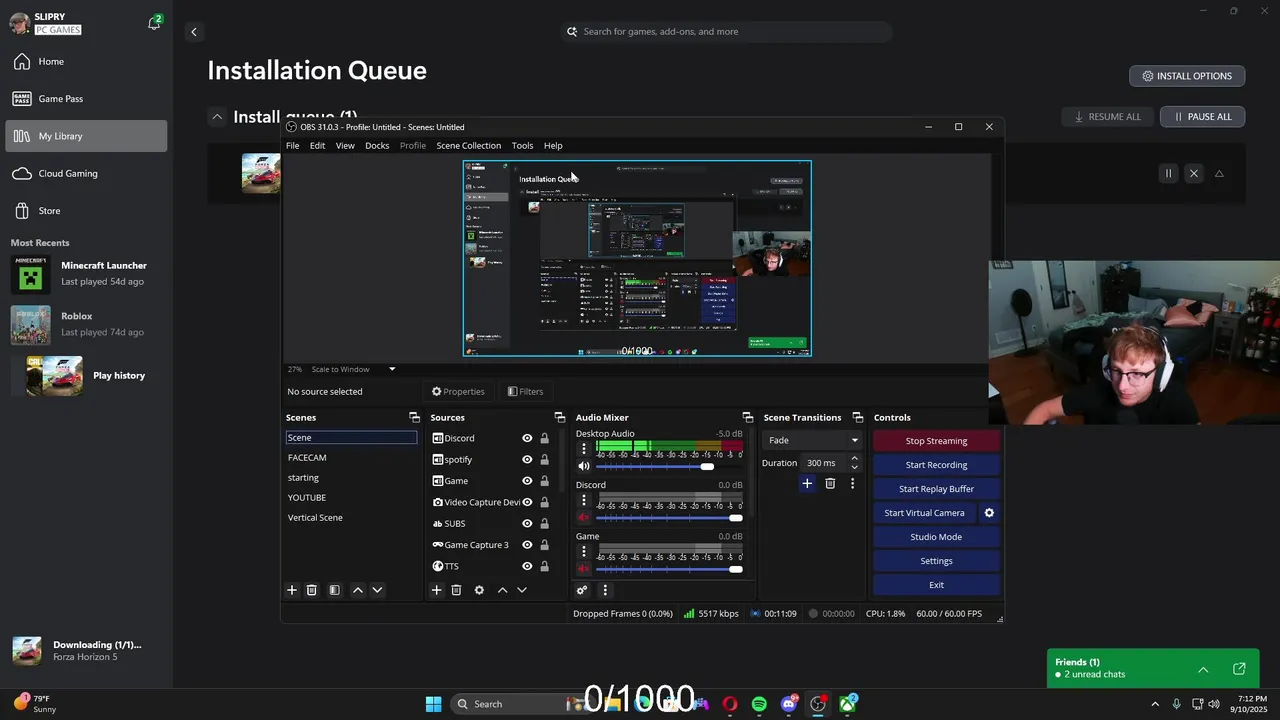The image size is (1280, 720).
Task: Open Spotify from the taskbar
Action: [759, 704]
